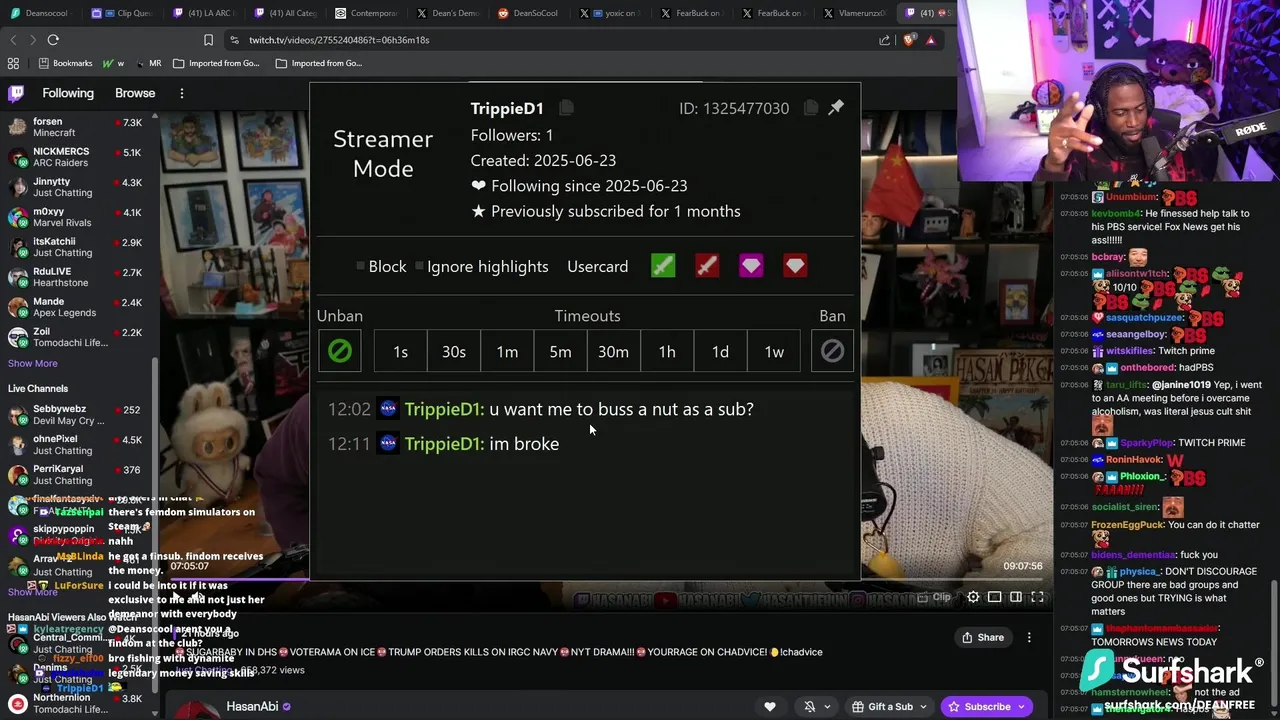Switch to the Clip Queue browser tab
The height and width of the screenshot is (720, 1280).
point(121,13)
